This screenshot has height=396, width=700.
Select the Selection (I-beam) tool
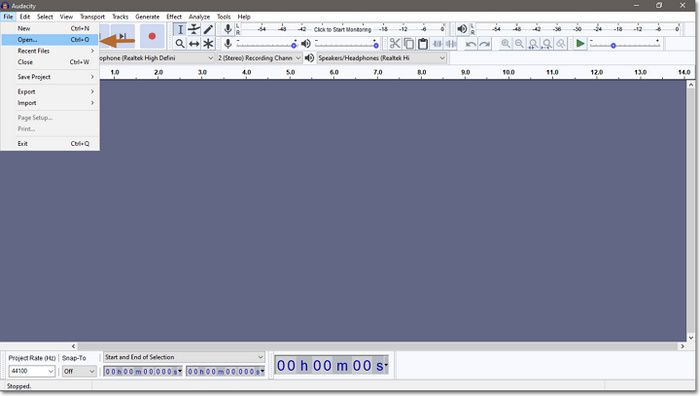tap(180, 29)
